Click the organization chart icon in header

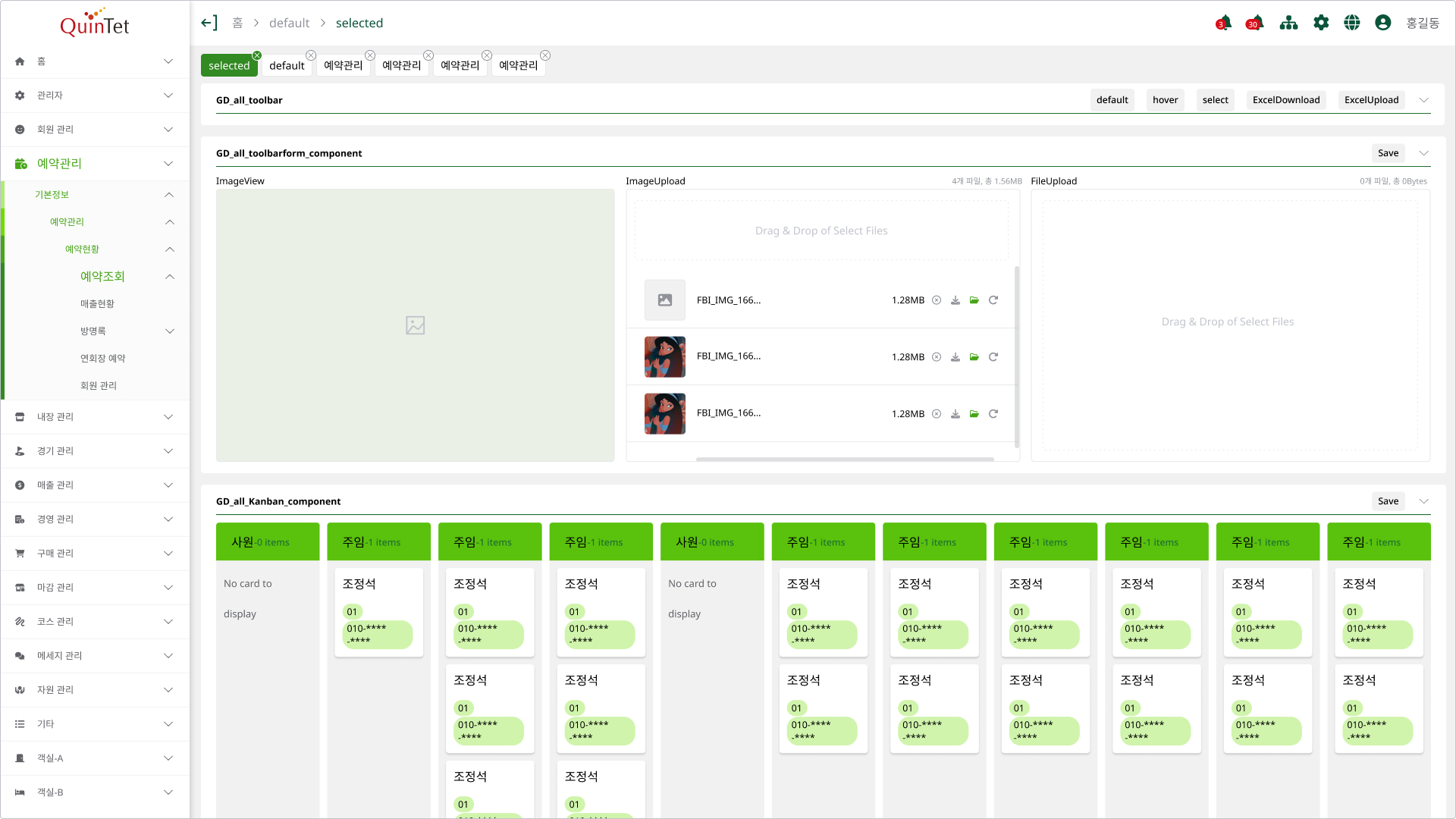tap(1288, 23)
